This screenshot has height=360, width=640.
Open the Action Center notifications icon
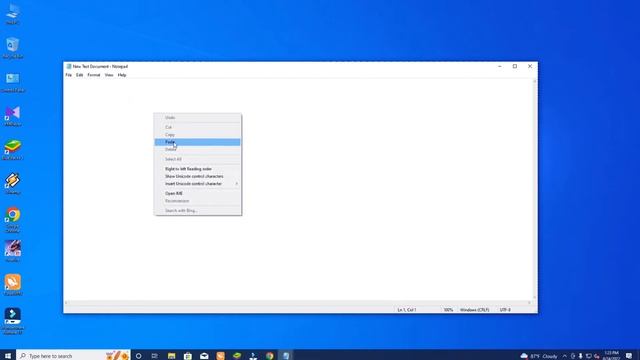click(629, 356)
